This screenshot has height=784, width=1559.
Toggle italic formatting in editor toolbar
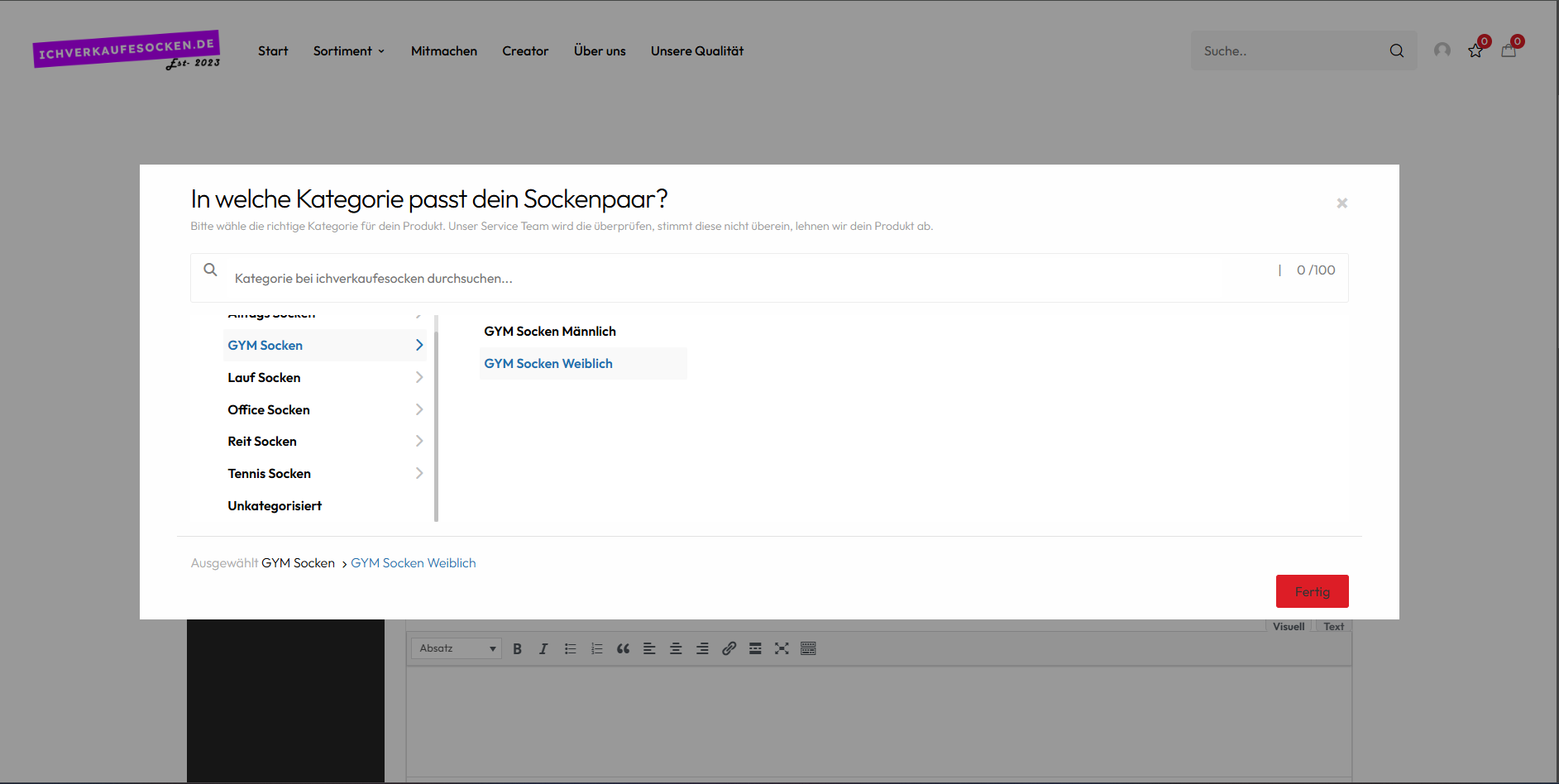click(543, 649)
